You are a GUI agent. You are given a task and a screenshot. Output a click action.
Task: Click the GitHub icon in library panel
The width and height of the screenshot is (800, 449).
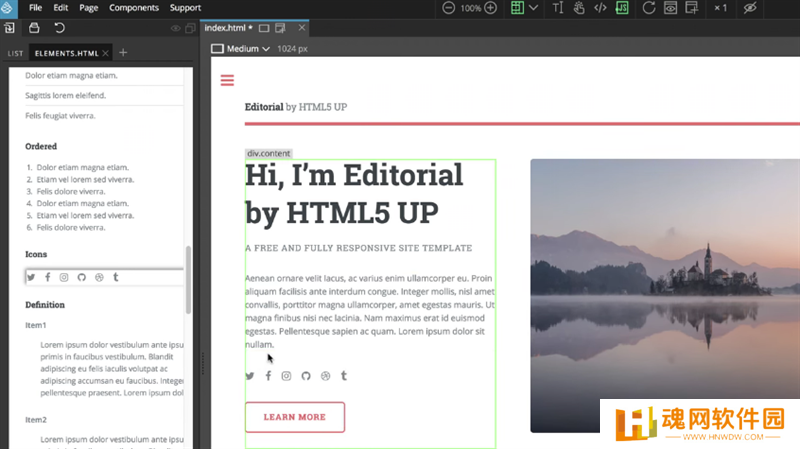[x=82, y=277]
